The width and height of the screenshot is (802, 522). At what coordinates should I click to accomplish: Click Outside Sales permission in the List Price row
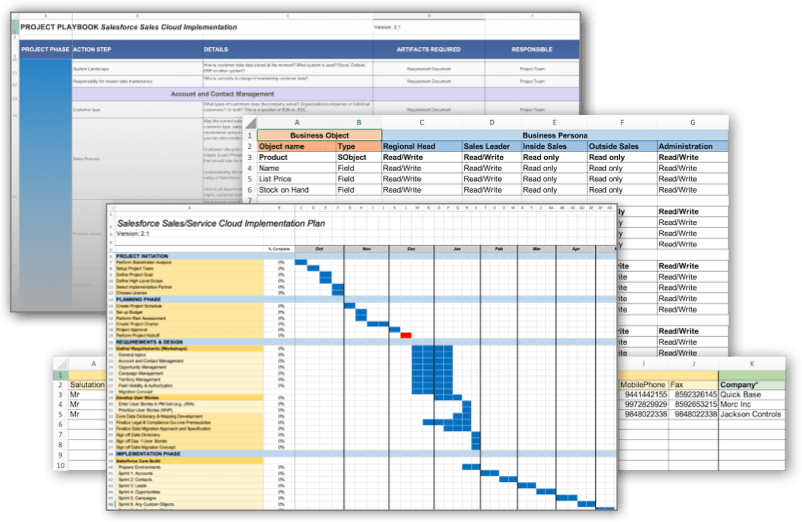point(622,179)
